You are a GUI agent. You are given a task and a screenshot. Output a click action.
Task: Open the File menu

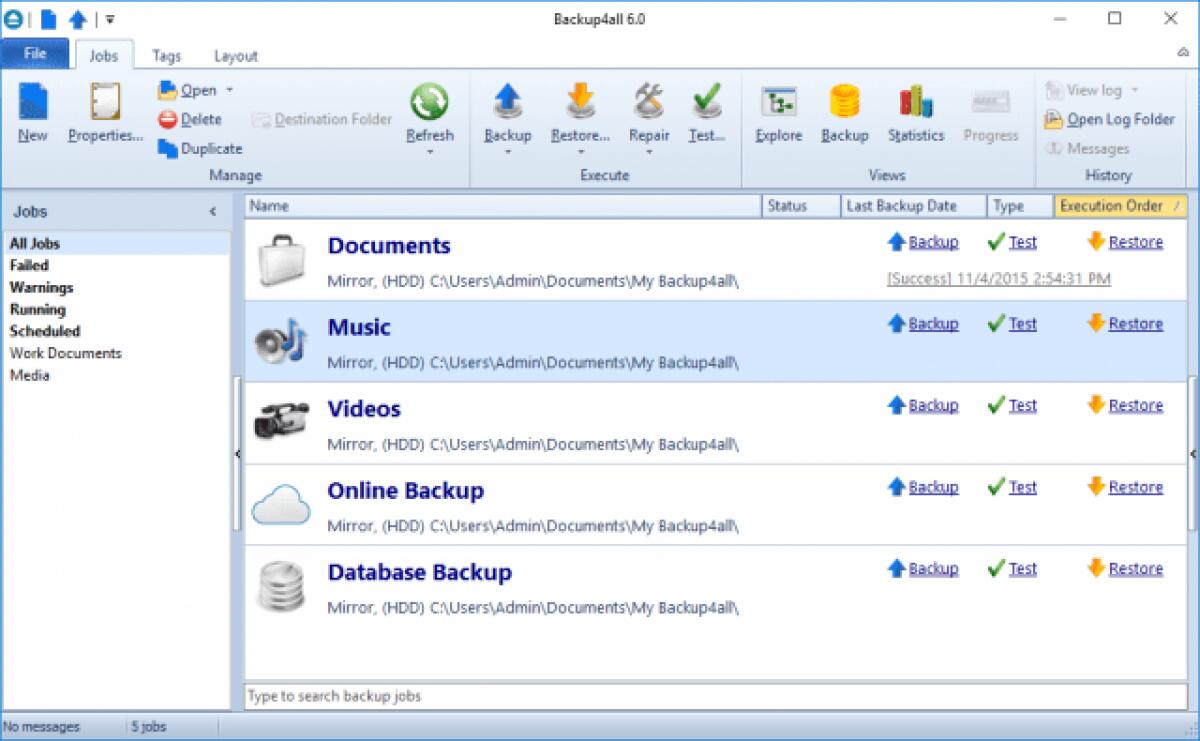coord(34,56)
